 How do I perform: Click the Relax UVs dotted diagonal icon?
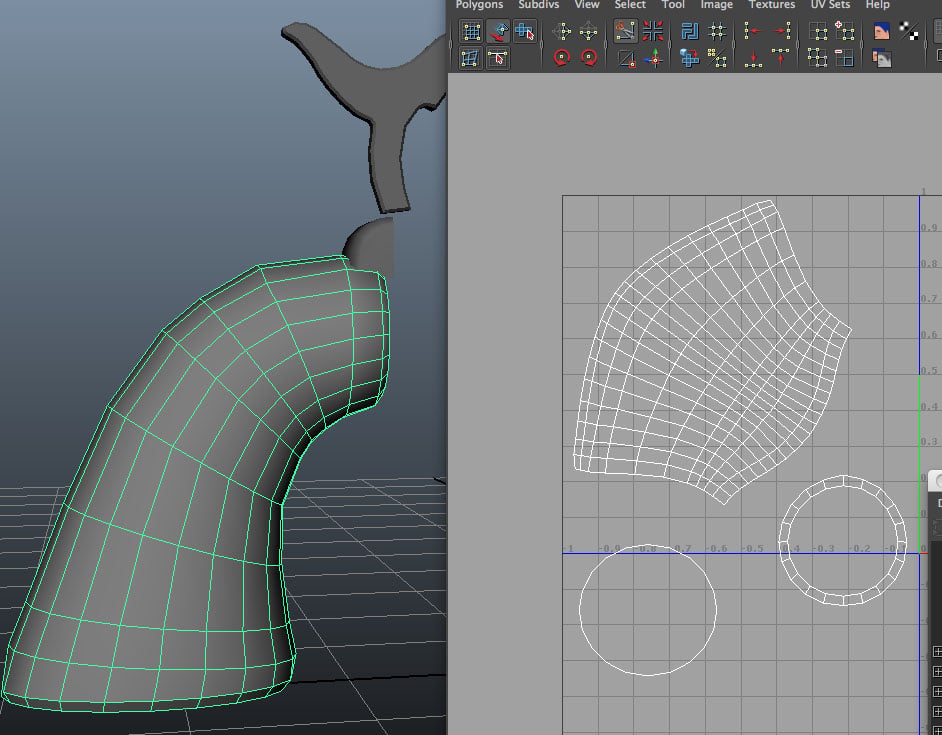(x=717, y=58)
